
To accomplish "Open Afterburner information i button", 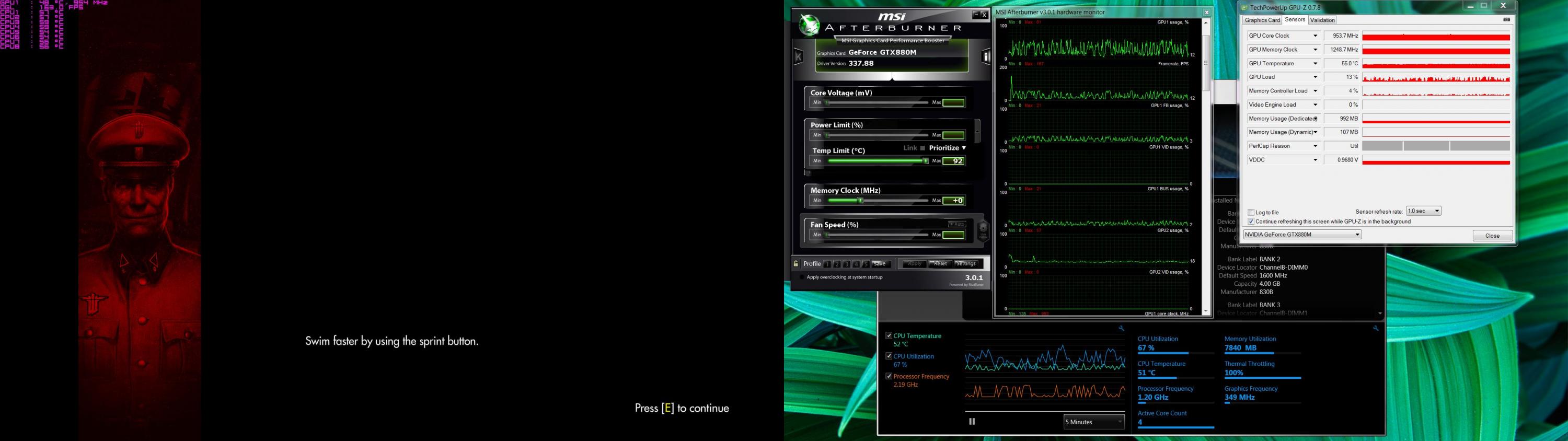I will (x=986, y=57).
